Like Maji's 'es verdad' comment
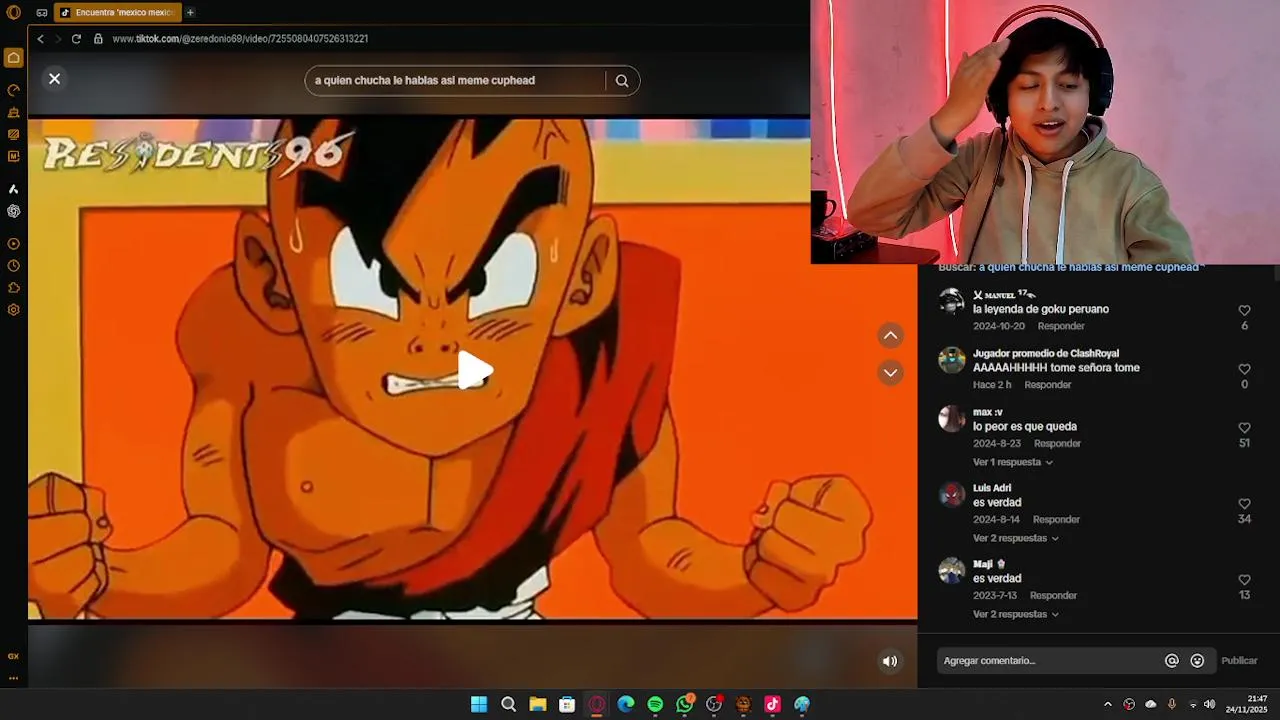1280x720 pixels. [x=1244, y=580]
